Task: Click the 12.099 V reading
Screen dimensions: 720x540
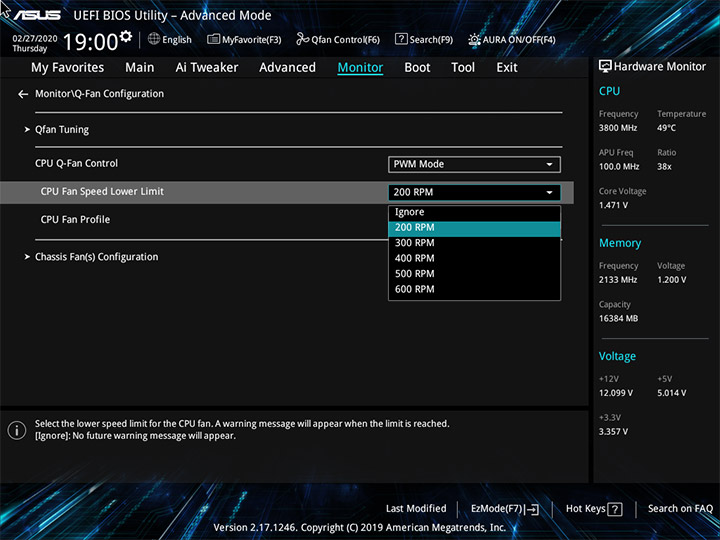Action: (616, 393)
